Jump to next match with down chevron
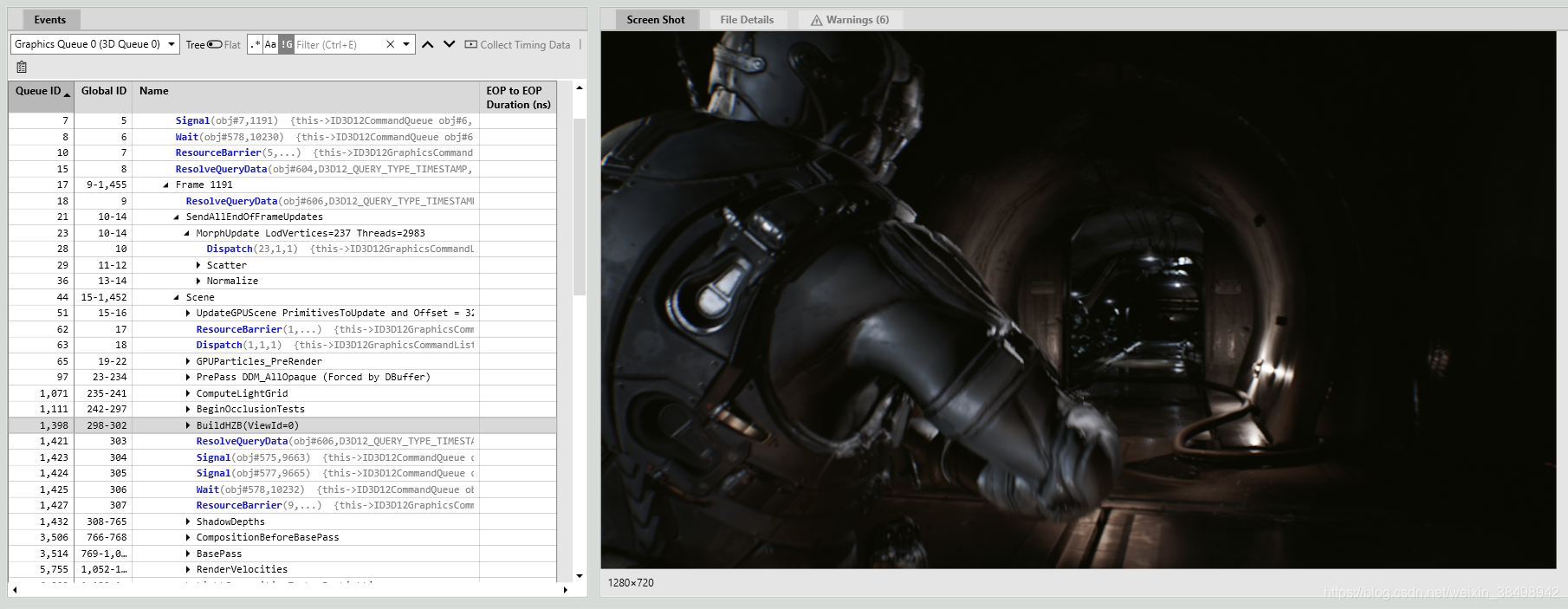This screenshot has width=1568, height=609. coord(450,44)
